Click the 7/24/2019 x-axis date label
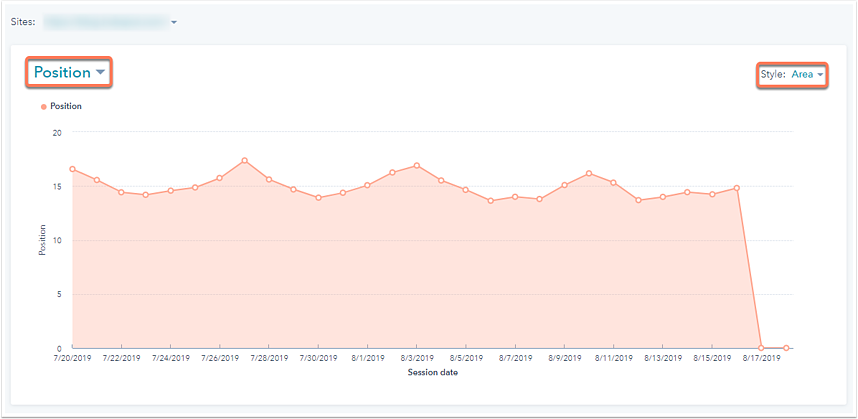Image resolution: width=858 pixels, height=419 pixels. [x=170, y=357]
